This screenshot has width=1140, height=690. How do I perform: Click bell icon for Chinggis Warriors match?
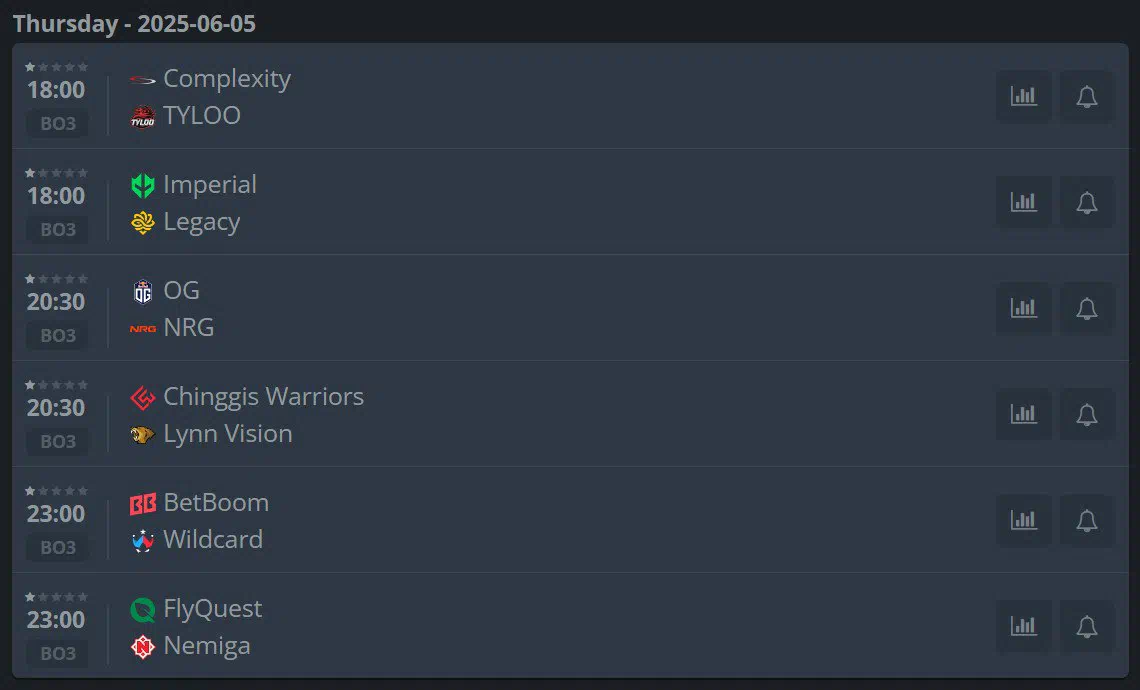tap(1086, 414)
